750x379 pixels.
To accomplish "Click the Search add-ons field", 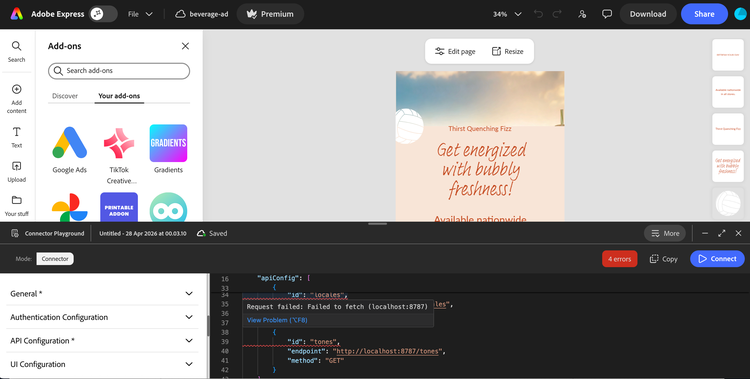I will click(119, 71).
